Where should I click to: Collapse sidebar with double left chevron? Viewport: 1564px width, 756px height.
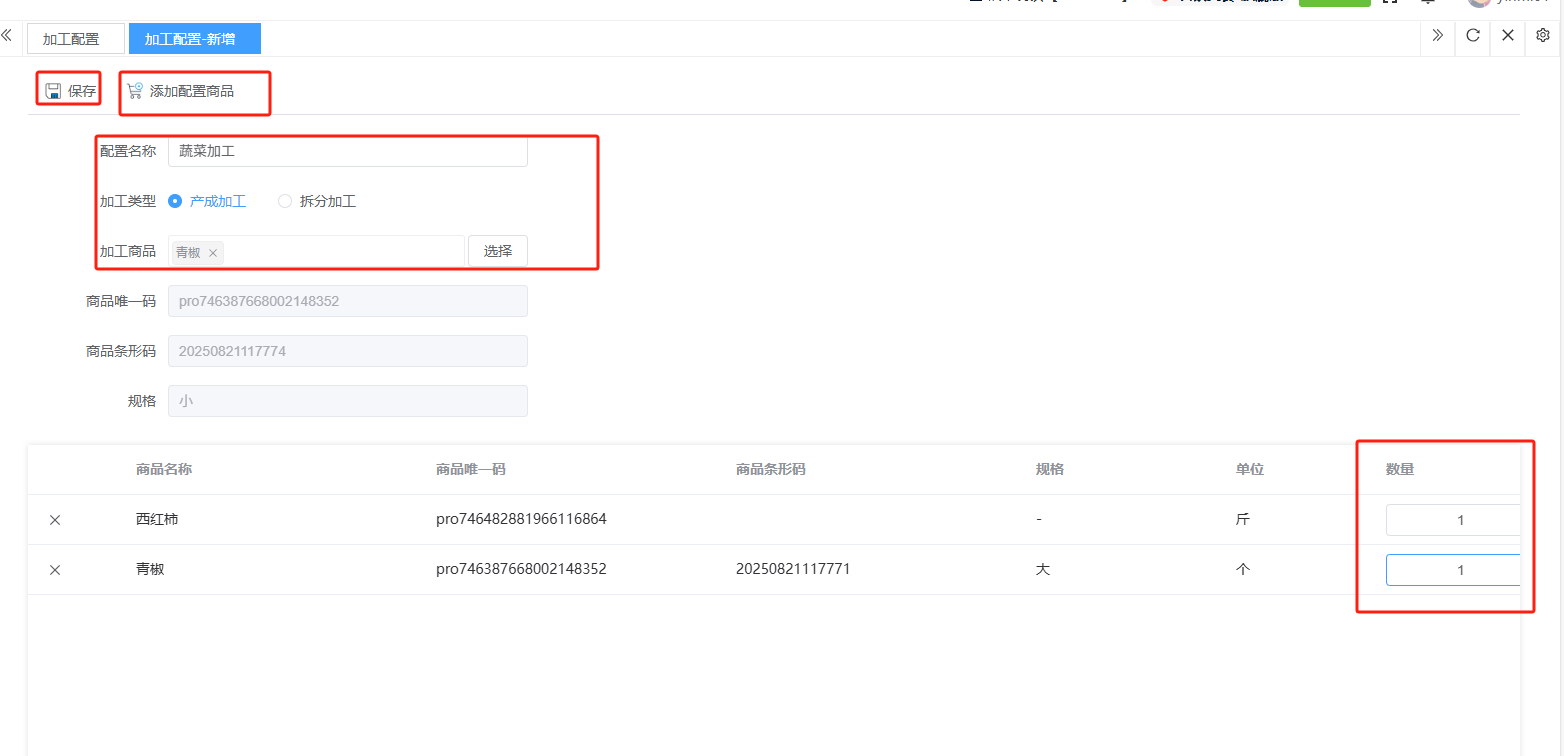click(7, 36)
